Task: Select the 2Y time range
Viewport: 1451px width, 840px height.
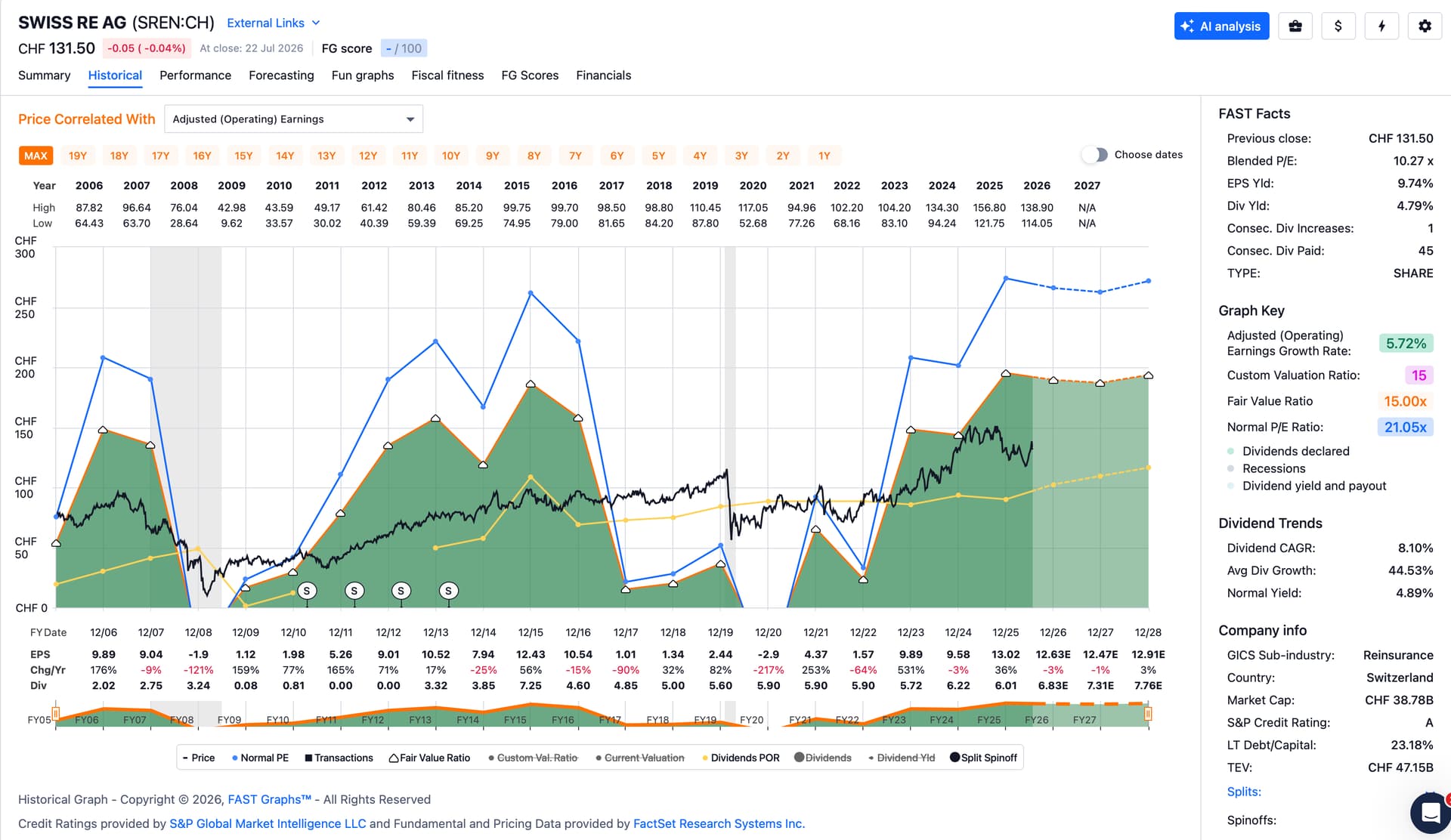Action: point(783,156)
